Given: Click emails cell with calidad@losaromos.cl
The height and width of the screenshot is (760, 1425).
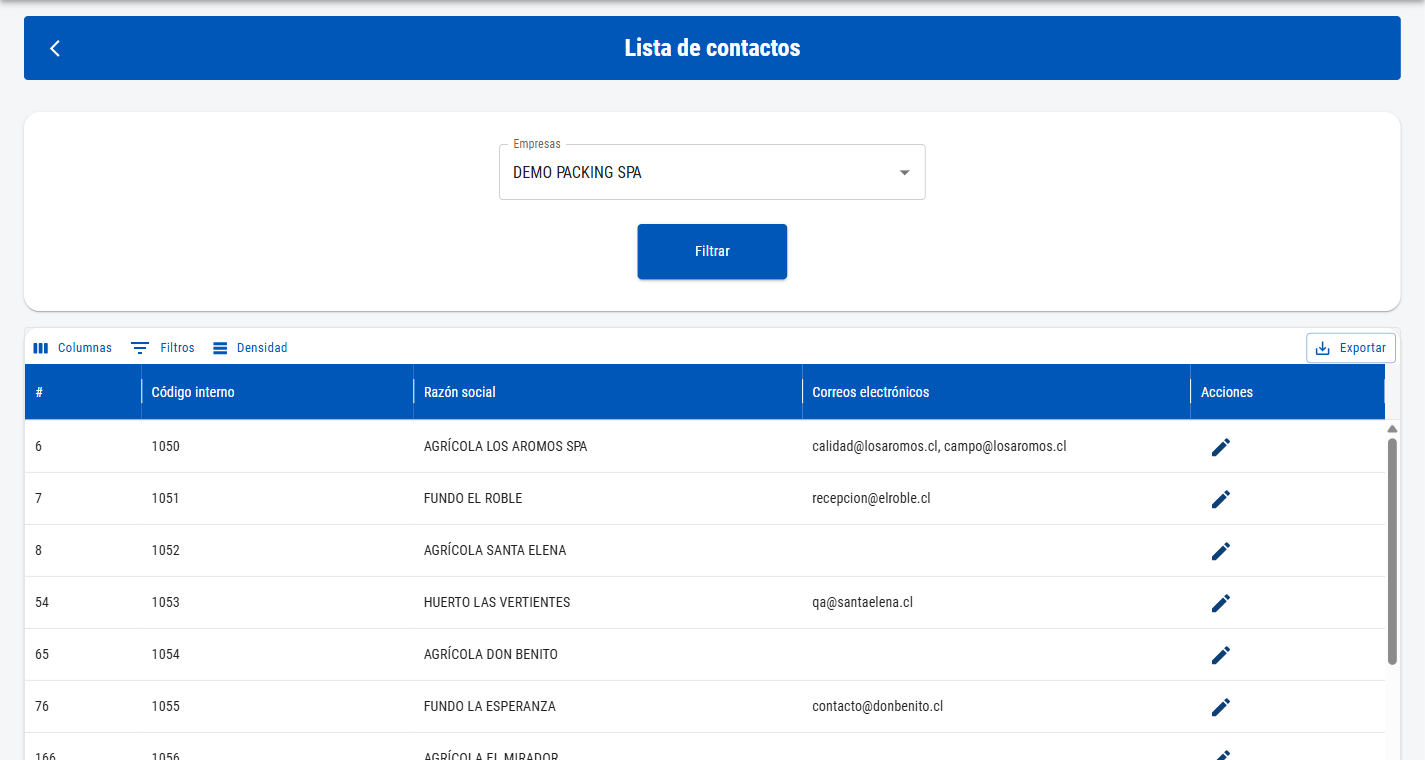Looking at the screenshot, I should click(996, 447).
